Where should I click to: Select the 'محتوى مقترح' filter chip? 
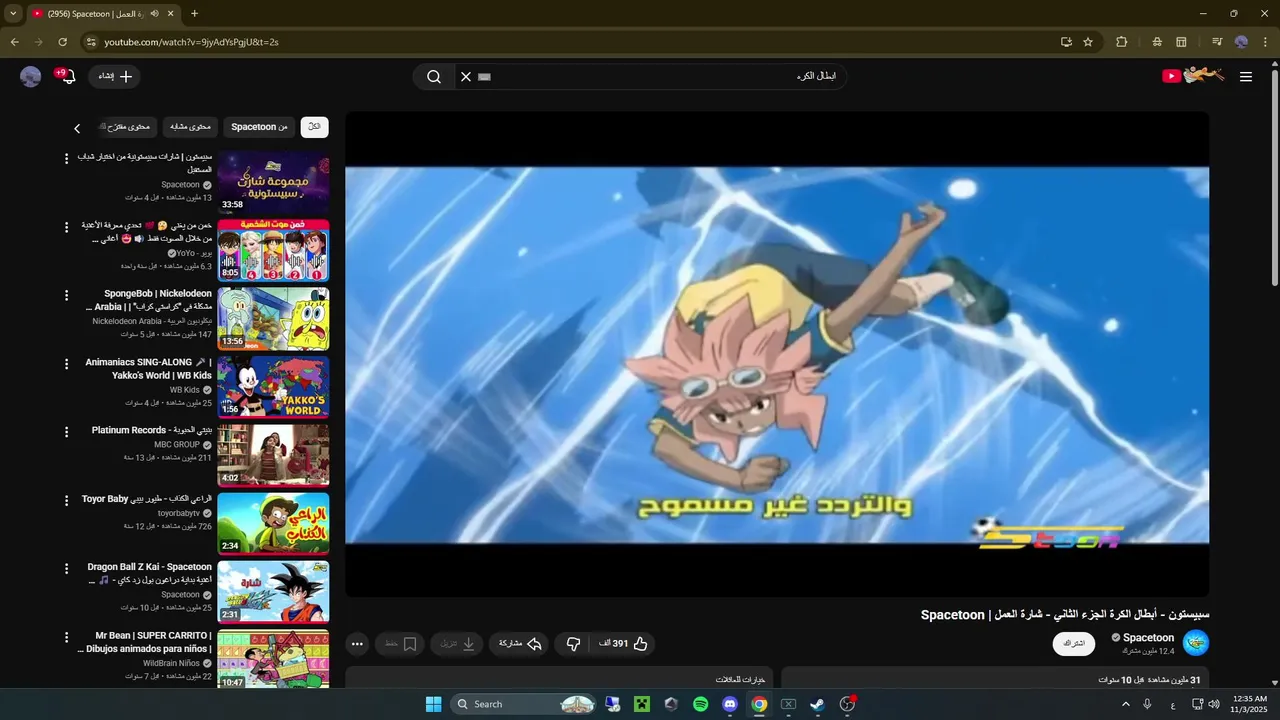[x=127, y=127]
